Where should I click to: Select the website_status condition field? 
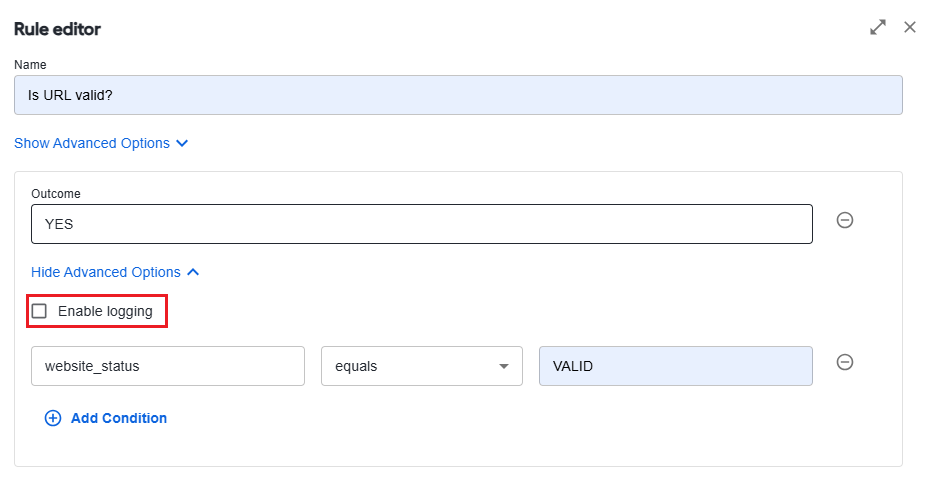pyautogui.click(x=168, y=366)
